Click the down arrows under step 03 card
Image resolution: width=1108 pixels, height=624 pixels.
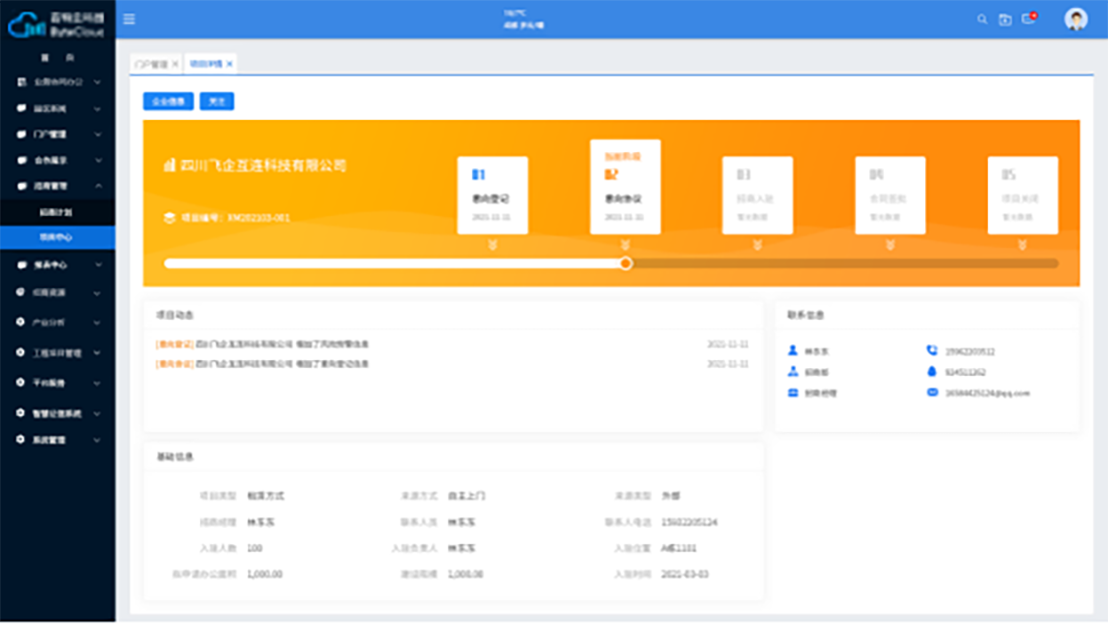tap(757, 245)
